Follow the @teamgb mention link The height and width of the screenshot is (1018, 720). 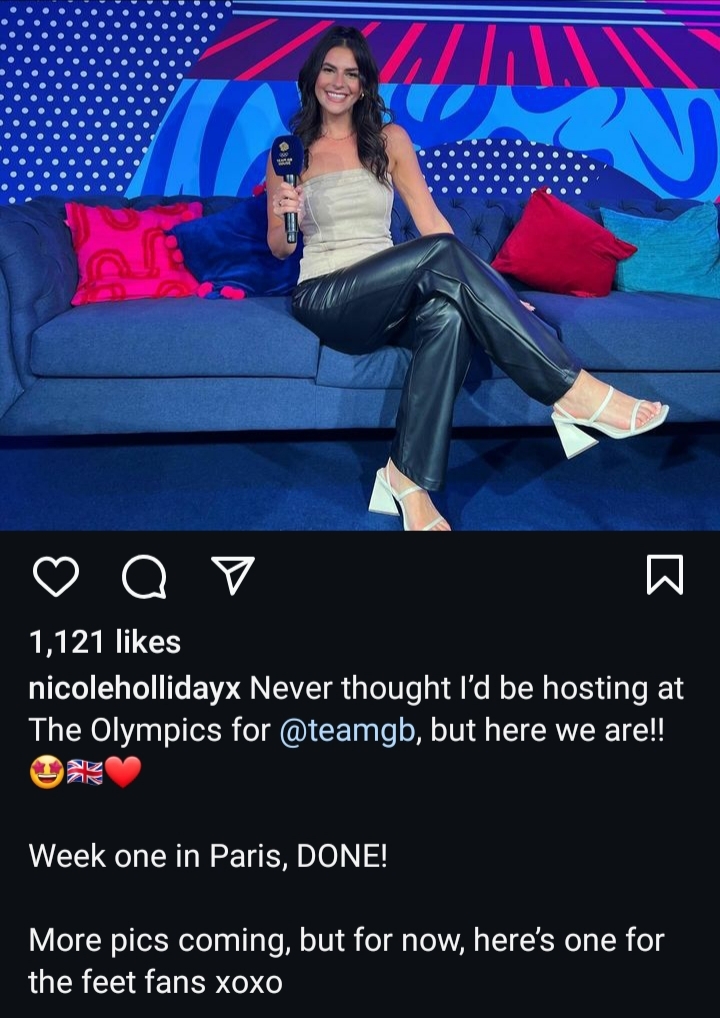coord(347,732)
